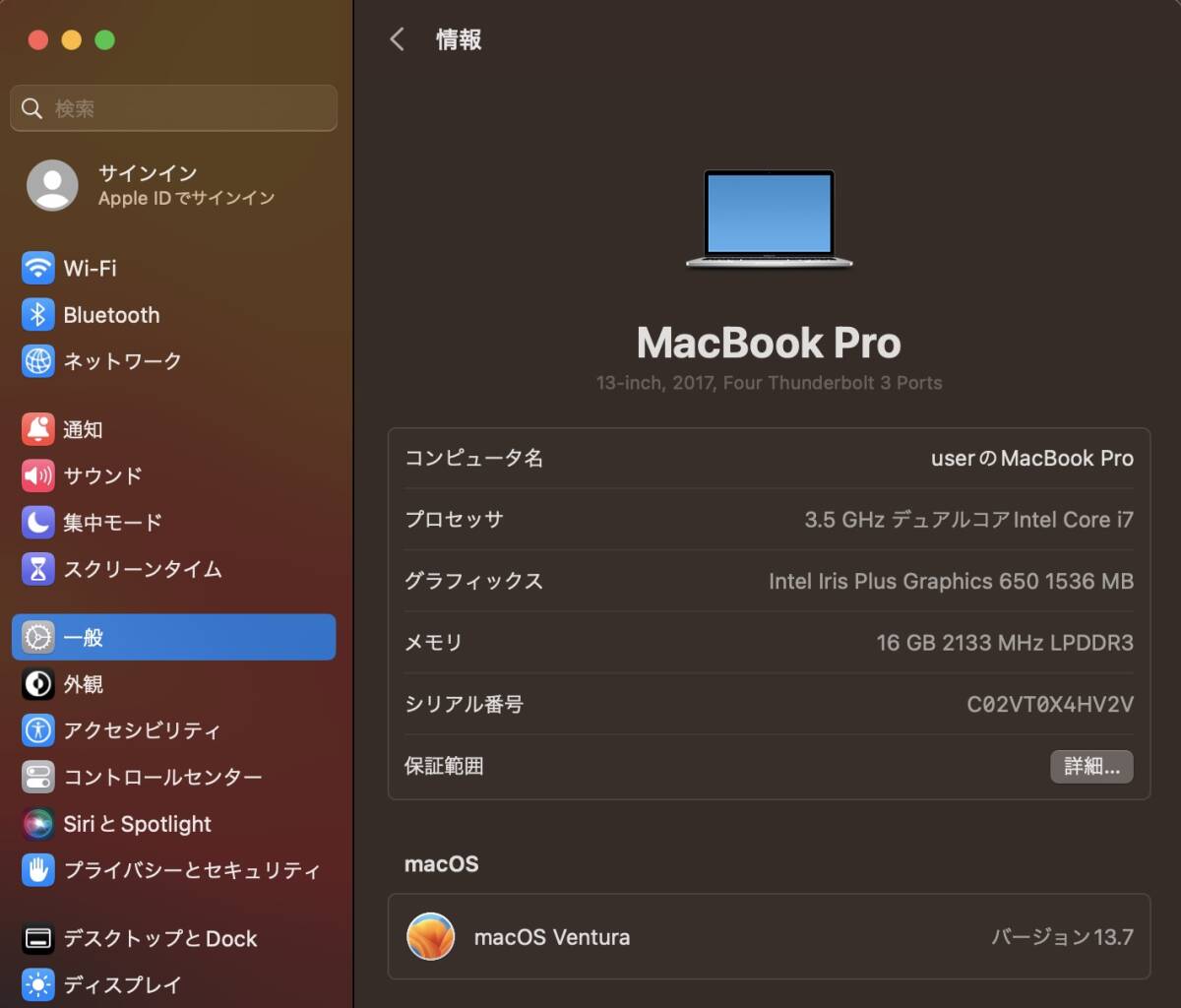Click the コントロールセンター icon

point(38,778)
